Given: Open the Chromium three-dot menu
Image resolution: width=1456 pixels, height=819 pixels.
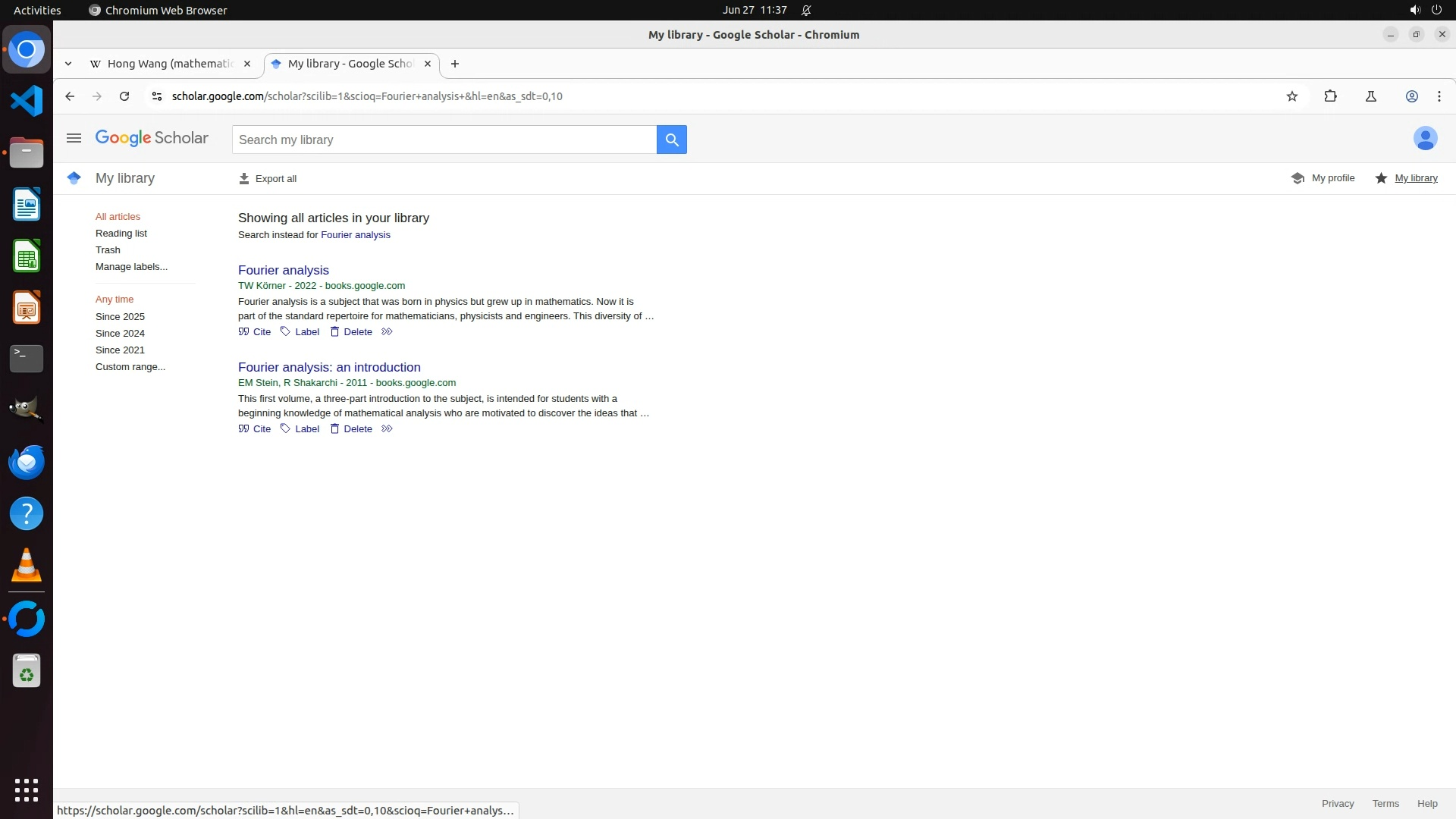Looking at the screenshot, I should pyautogui.click(x=1439, y=96).
